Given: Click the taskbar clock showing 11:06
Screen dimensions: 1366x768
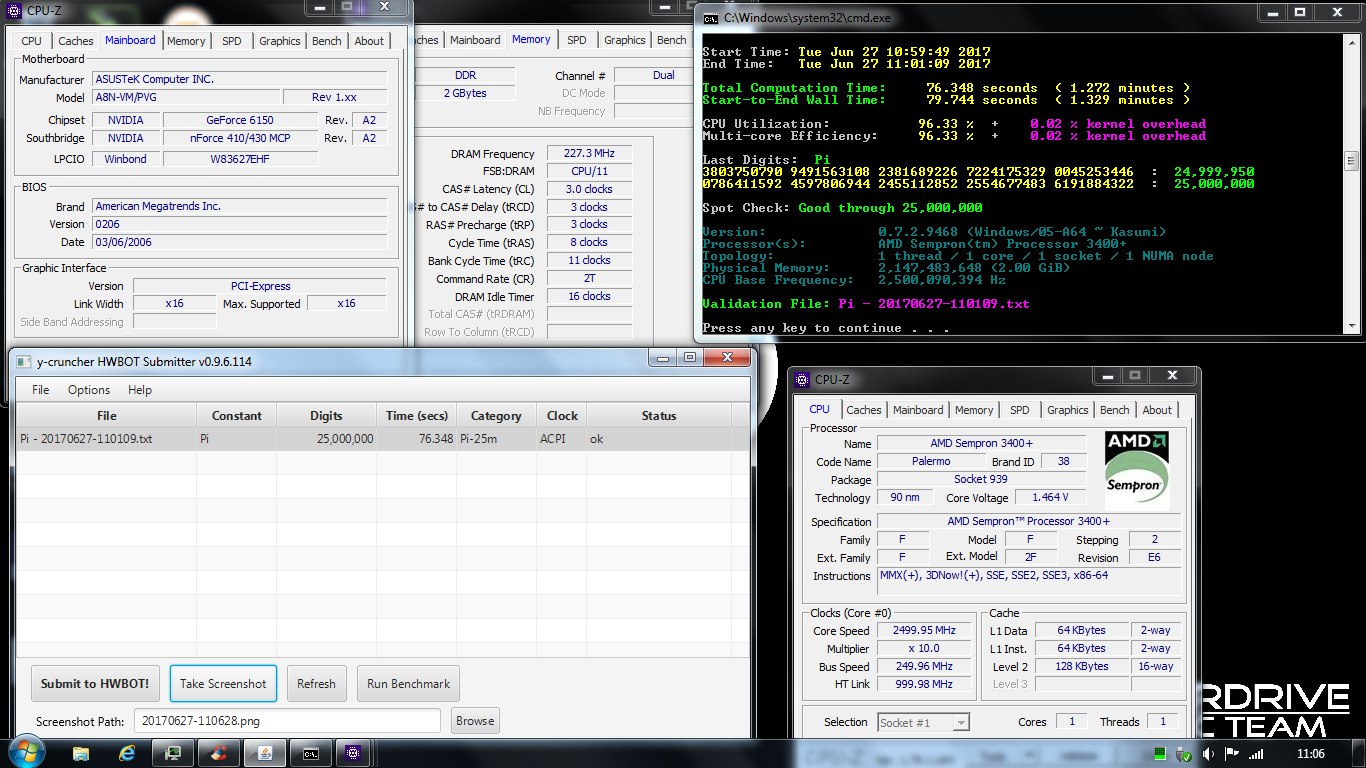Looking at the screenshot, I should (1310, 754).
